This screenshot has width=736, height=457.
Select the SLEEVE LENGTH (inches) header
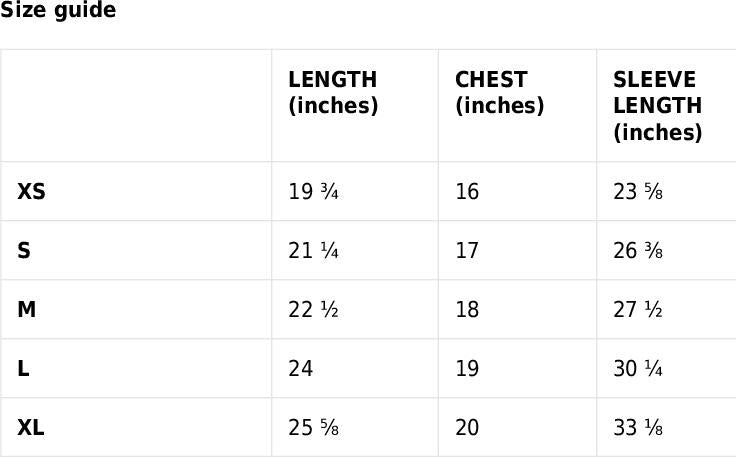(x=658, y=106)
